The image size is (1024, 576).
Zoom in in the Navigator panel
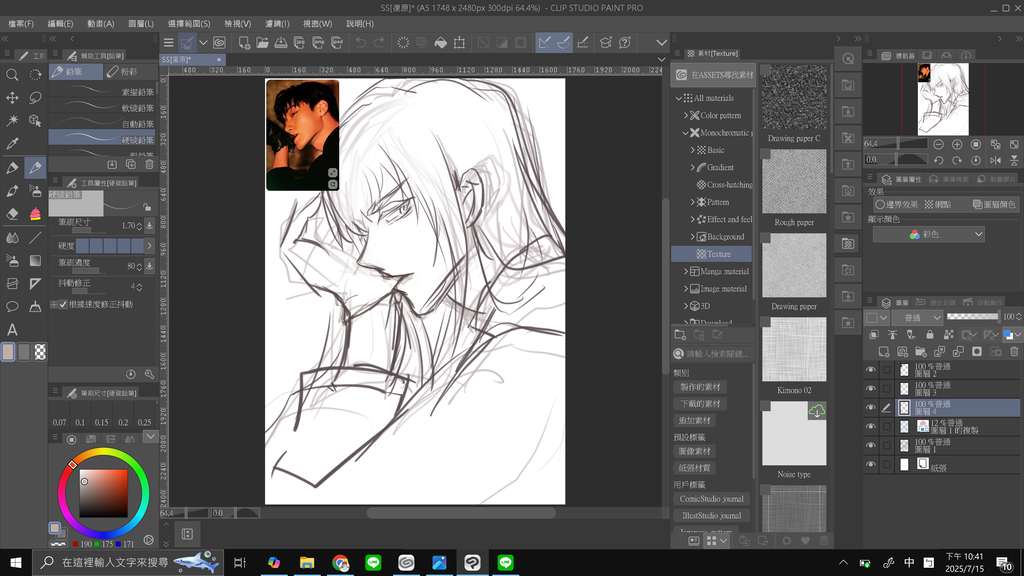click(957, 144)
